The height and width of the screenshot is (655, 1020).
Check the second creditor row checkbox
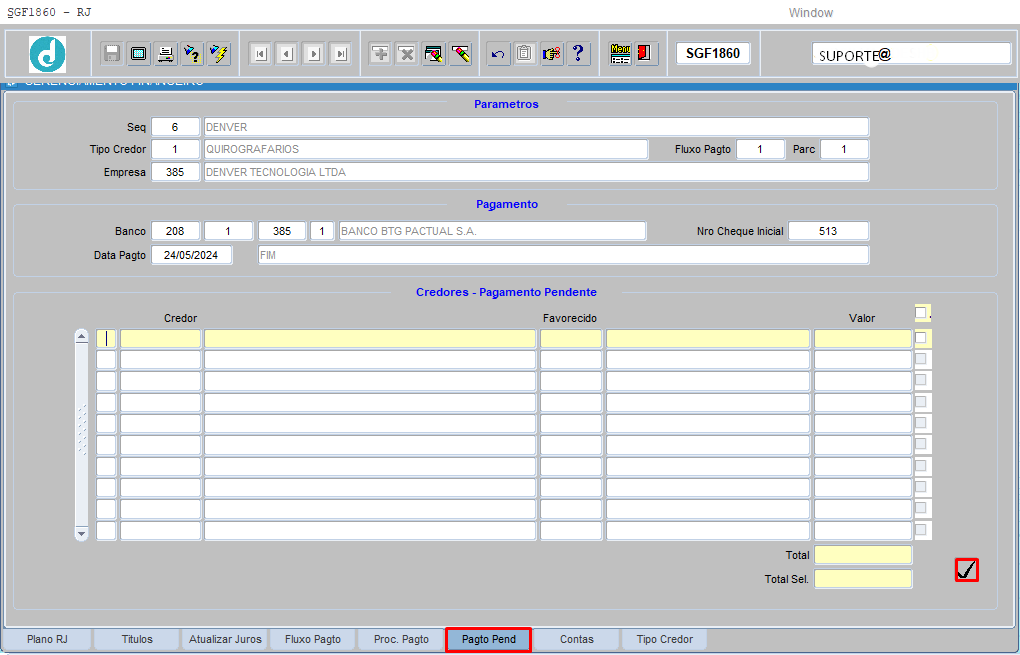coord(921,359)
